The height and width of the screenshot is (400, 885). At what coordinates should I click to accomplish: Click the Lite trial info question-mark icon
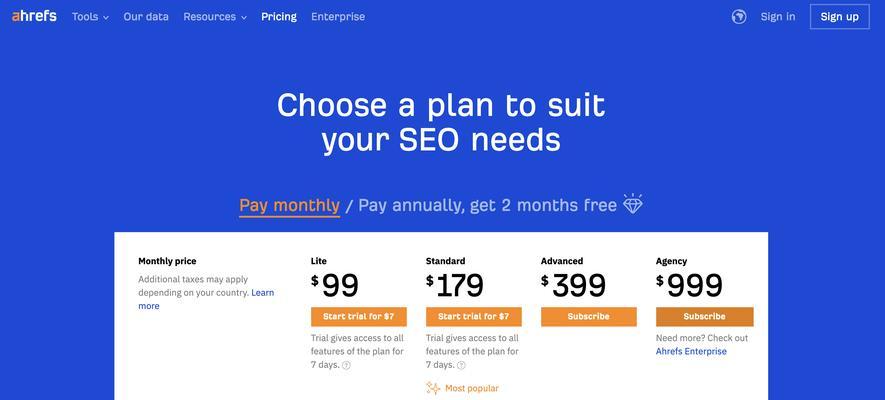(x=347, y=365)
